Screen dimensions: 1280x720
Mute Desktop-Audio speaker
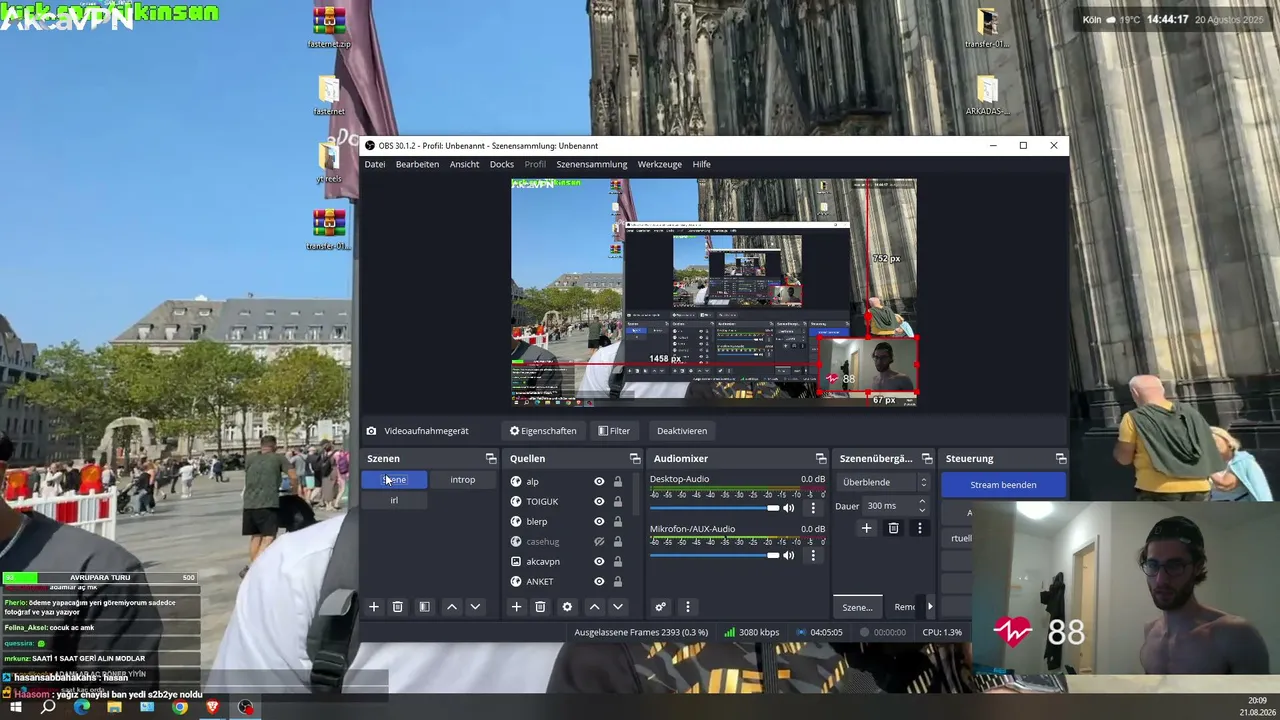pyautogui.click(x=789, y=508)
